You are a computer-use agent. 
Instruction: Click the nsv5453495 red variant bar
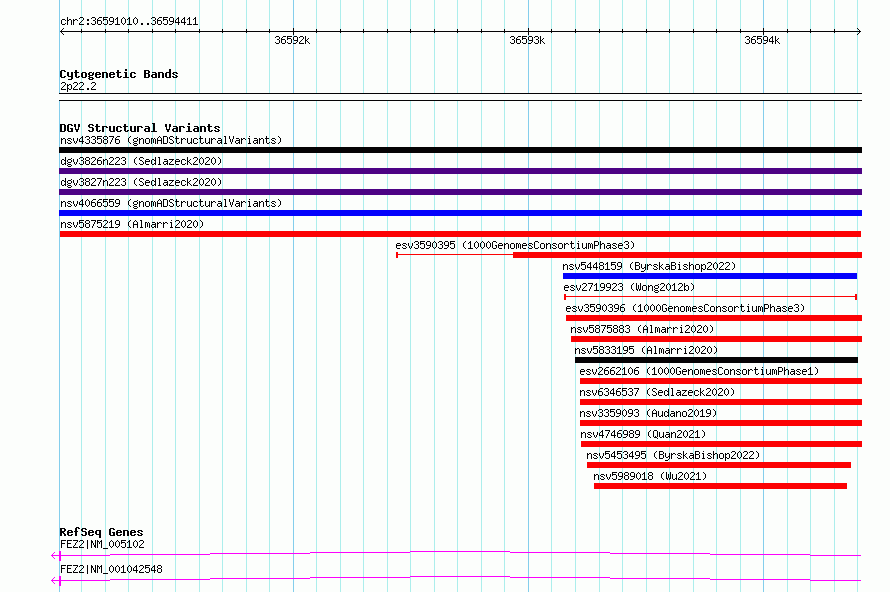tap(719, 465)
